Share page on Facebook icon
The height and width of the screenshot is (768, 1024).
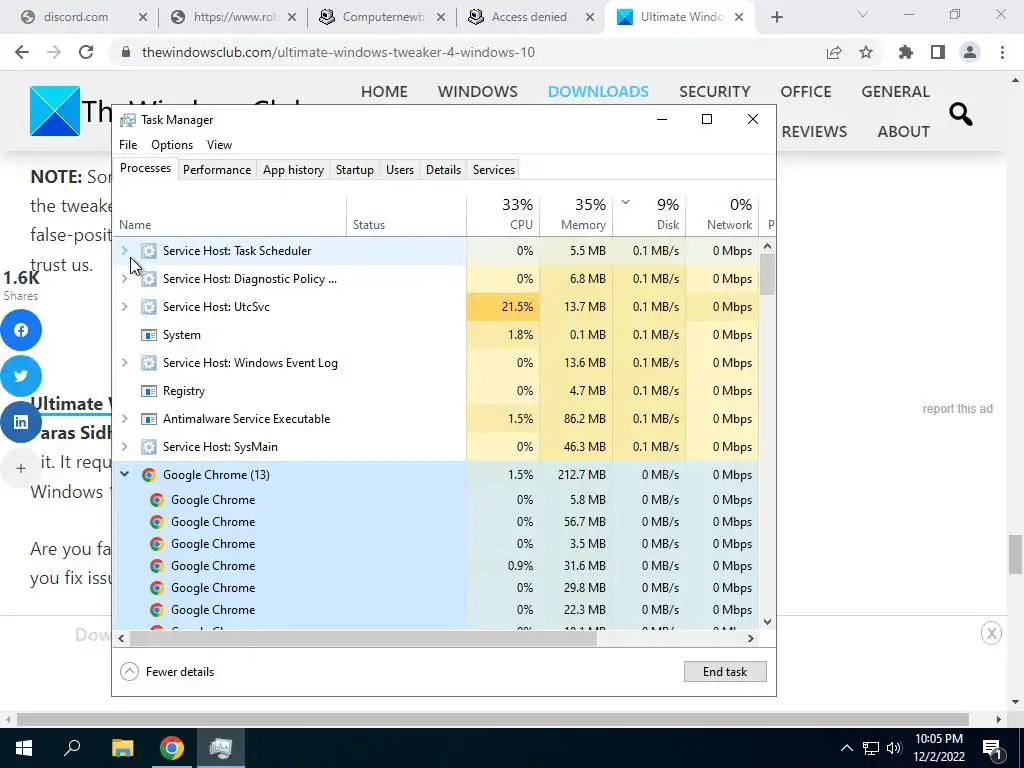pyautogui.click(x=21, y=330)
